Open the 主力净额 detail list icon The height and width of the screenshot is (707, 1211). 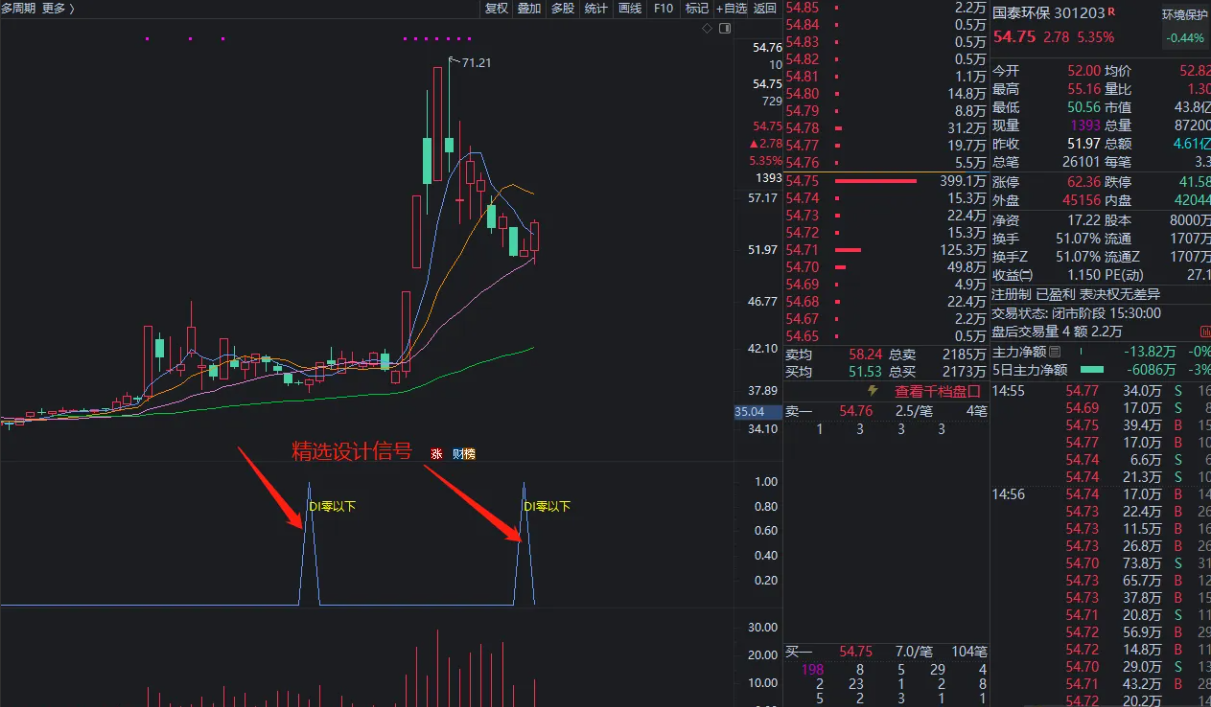(1054, 352)
